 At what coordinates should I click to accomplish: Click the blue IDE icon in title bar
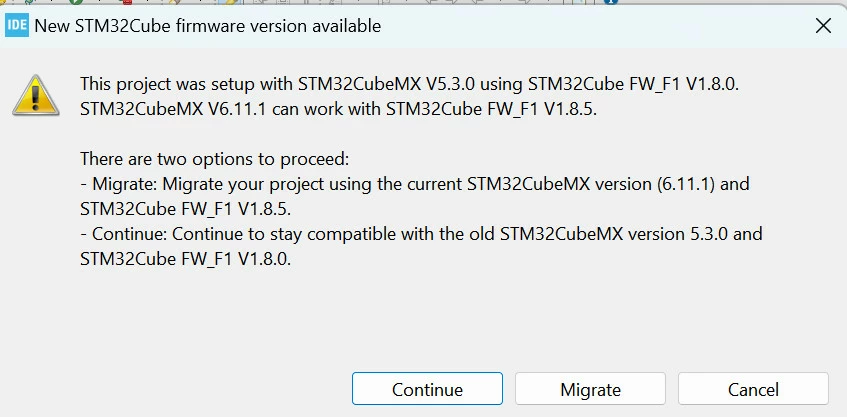[x=17, y=25]
